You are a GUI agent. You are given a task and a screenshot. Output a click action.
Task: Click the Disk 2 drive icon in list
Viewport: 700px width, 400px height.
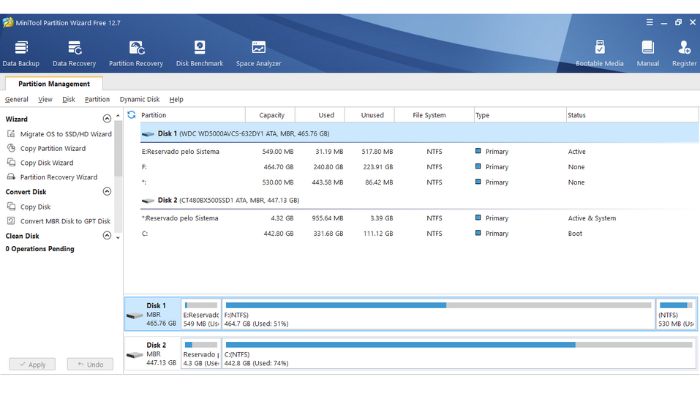(148, 200)
